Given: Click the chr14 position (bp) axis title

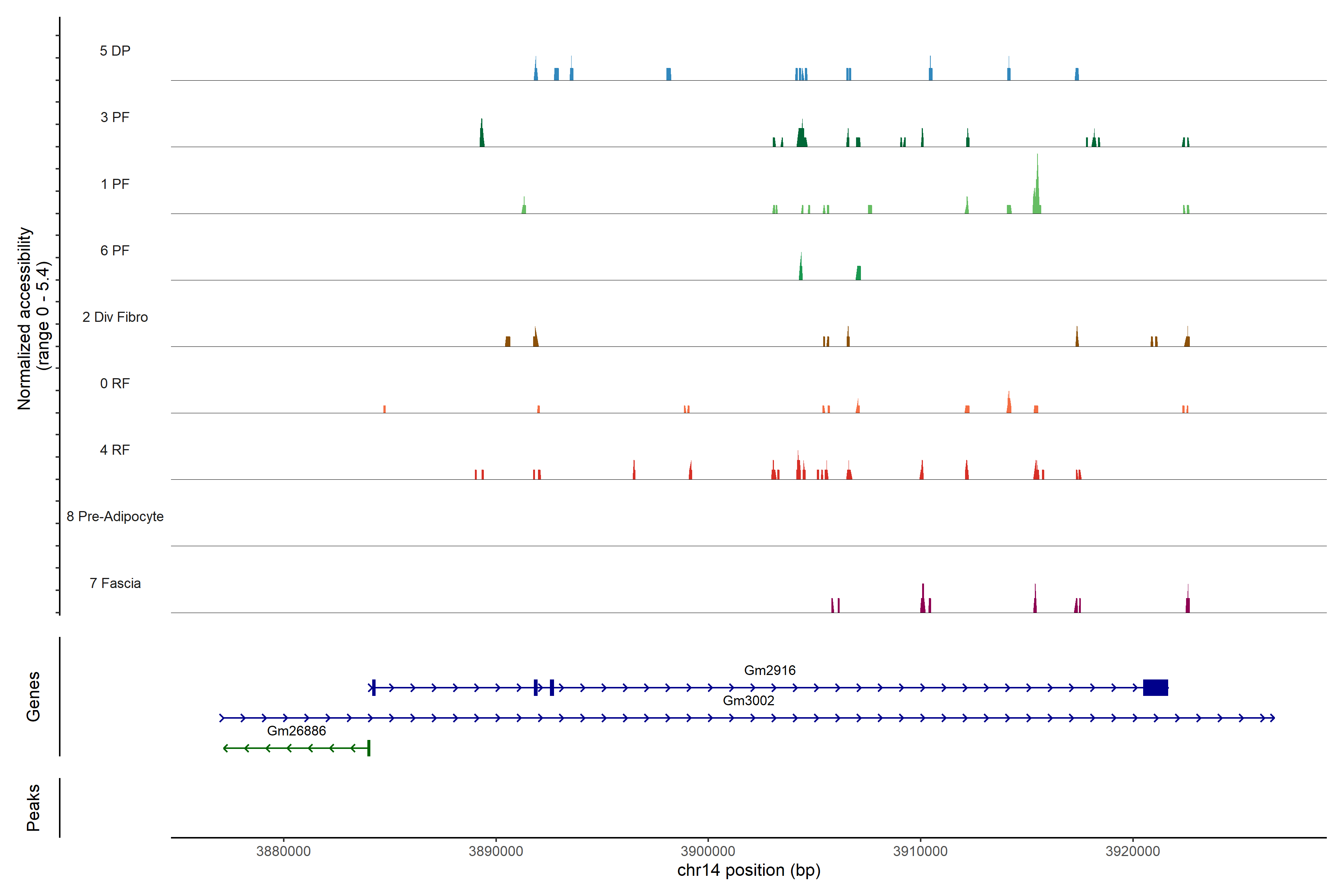Looking at the screenshot, I should [749, 870].
